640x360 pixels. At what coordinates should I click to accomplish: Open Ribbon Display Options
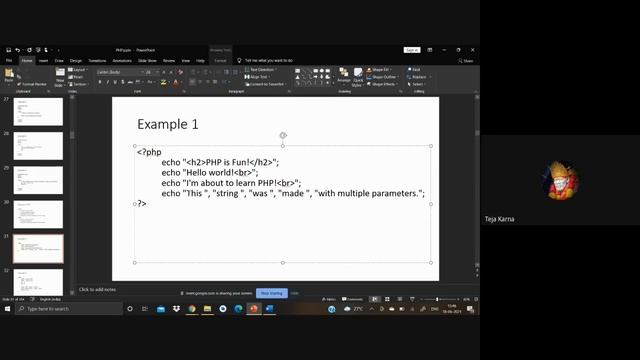pyautogui.click(x=429, y=50)
